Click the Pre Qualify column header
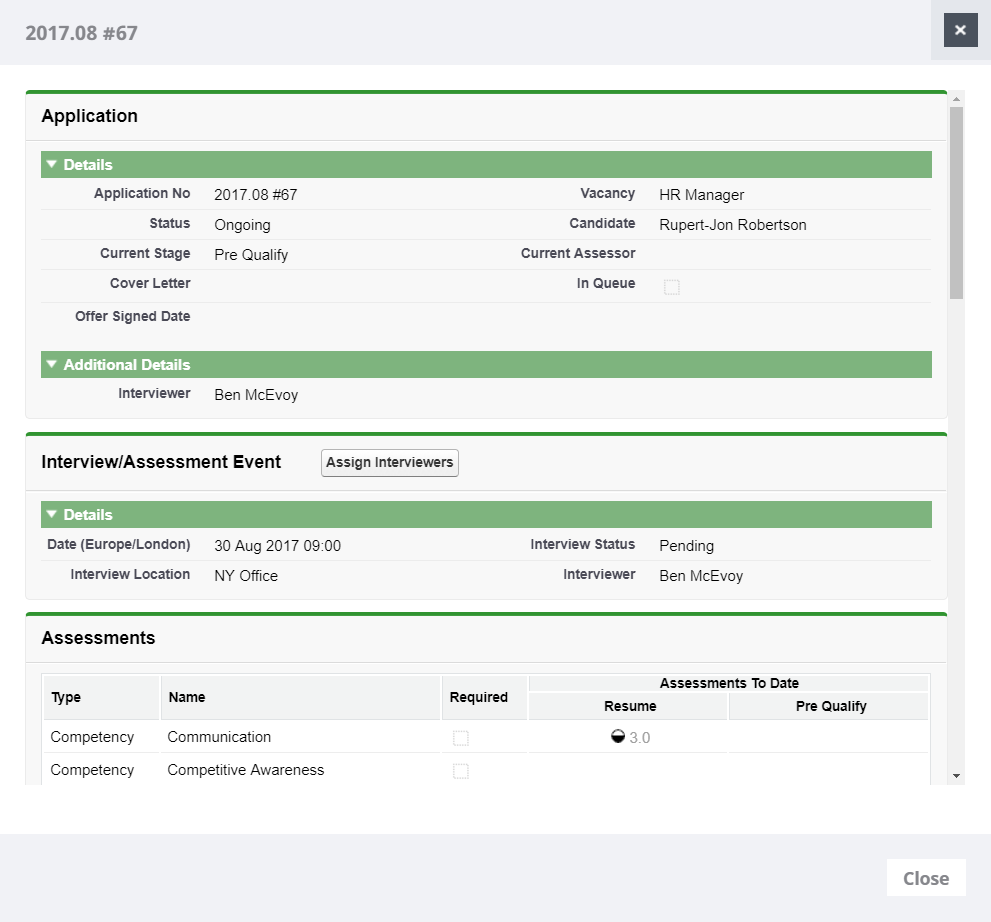 (x=830, y=706)
